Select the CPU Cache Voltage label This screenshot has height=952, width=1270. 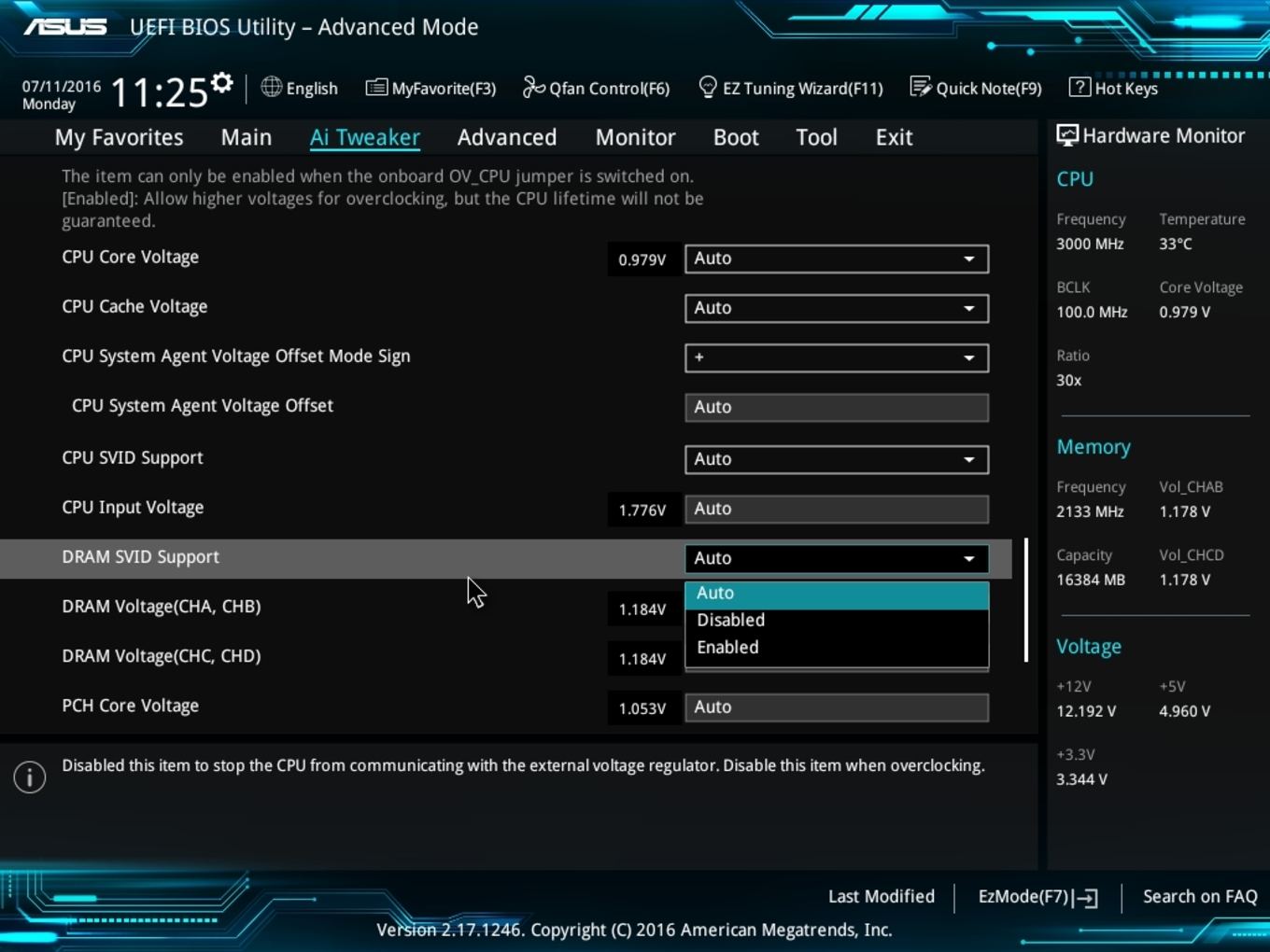tap(134, 306)
